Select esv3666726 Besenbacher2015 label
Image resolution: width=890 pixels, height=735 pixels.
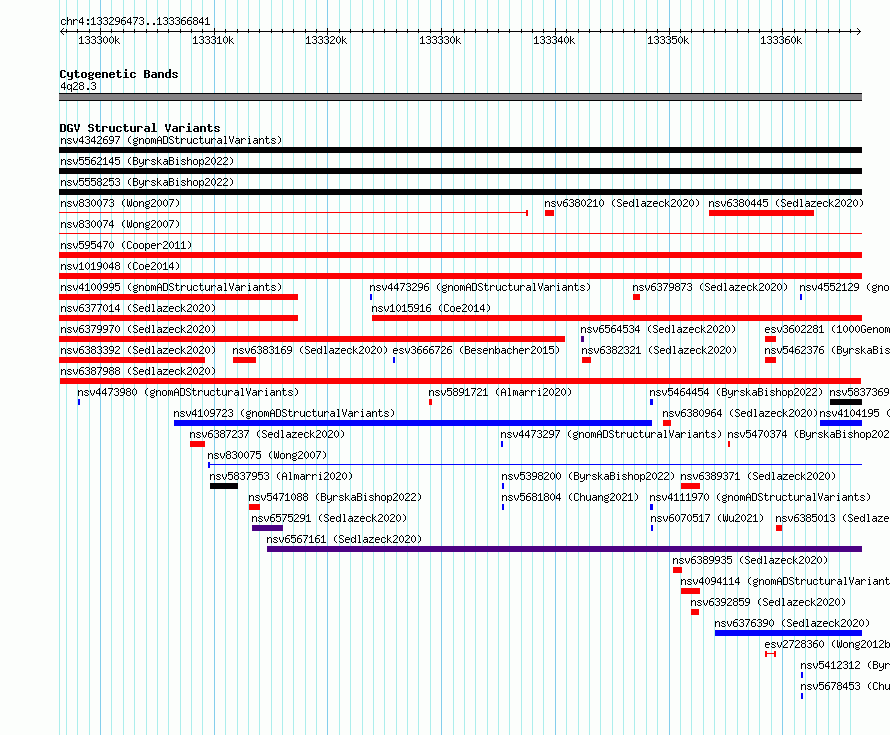[476, 350]
